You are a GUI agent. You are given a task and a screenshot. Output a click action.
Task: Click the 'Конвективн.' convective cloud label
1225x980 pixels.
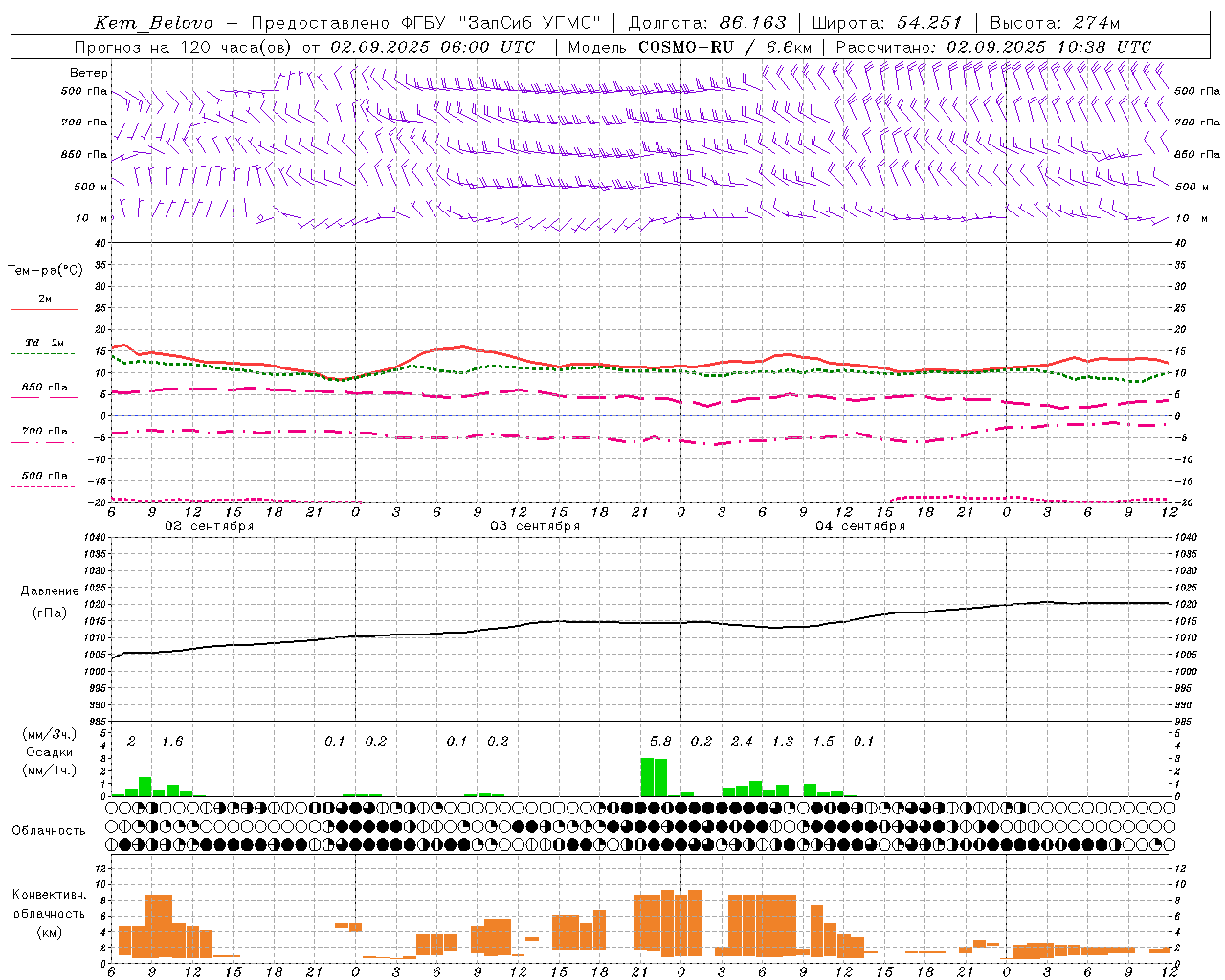point(50,895)
